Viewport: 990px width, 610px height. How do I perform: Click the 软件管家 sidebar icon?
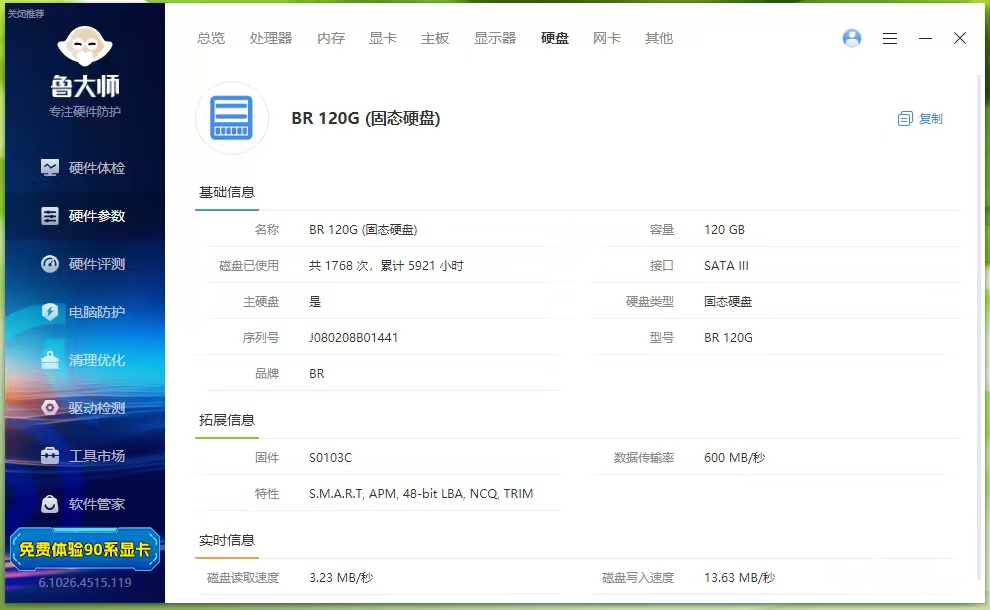(50, 504)
